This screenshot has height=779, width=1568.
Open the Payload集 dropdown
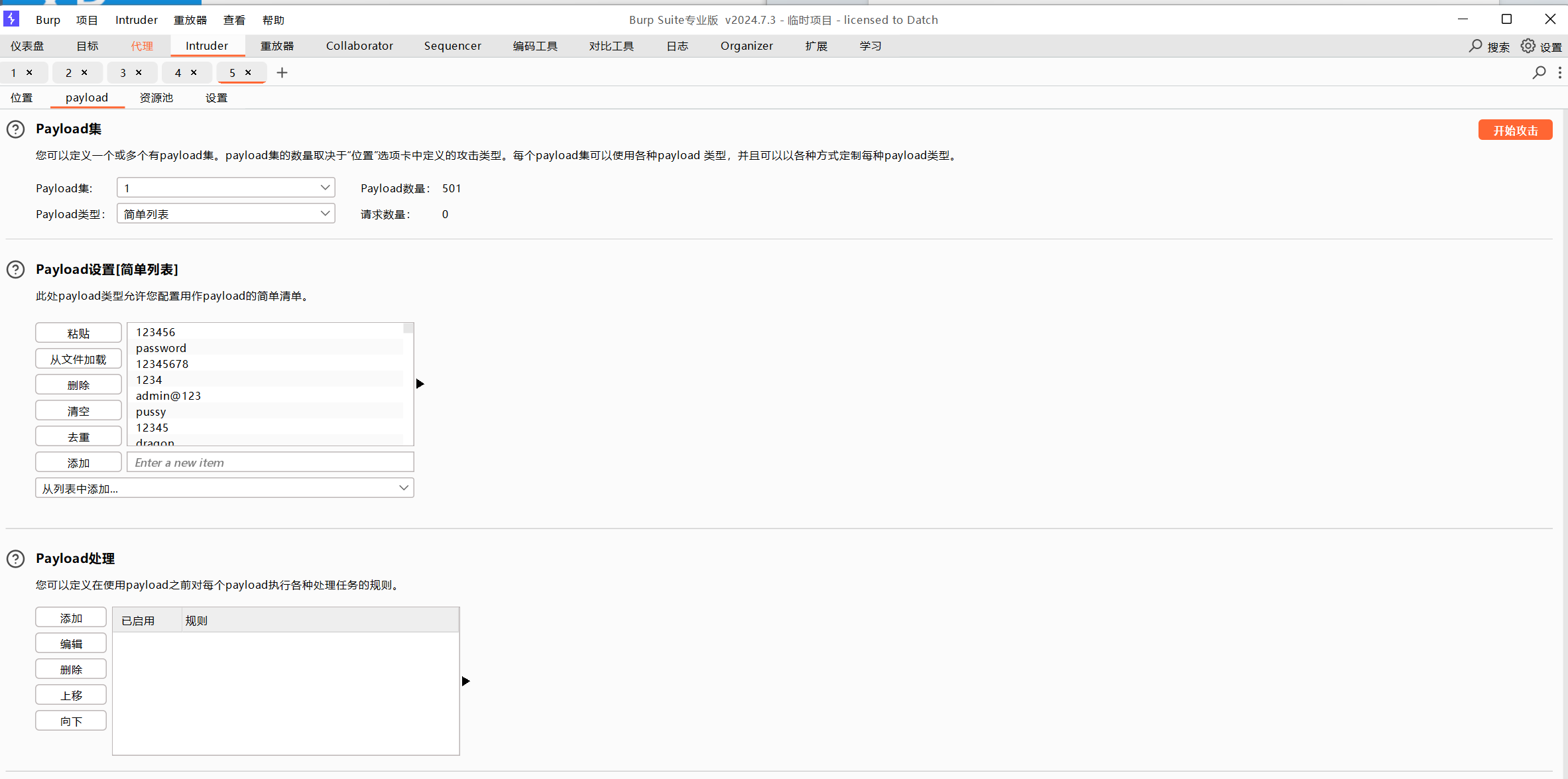225,188
